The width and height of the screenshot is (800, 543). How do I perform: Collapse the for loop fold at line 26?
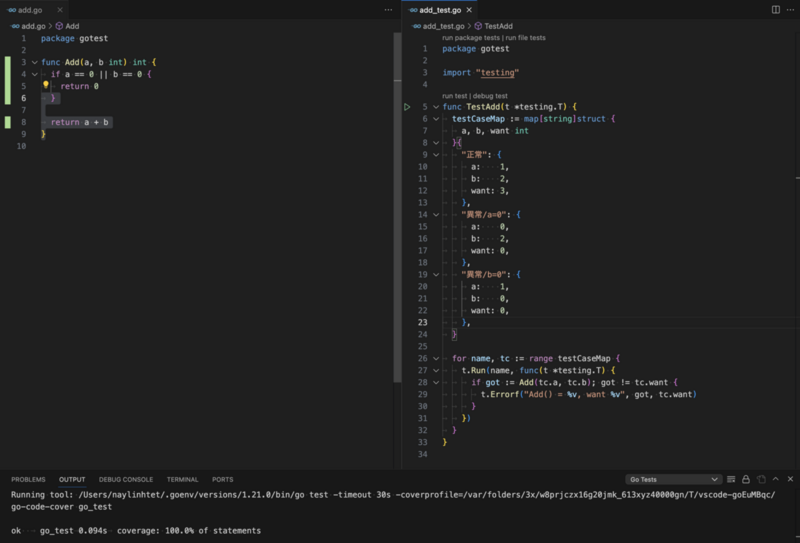click(436, 358)
